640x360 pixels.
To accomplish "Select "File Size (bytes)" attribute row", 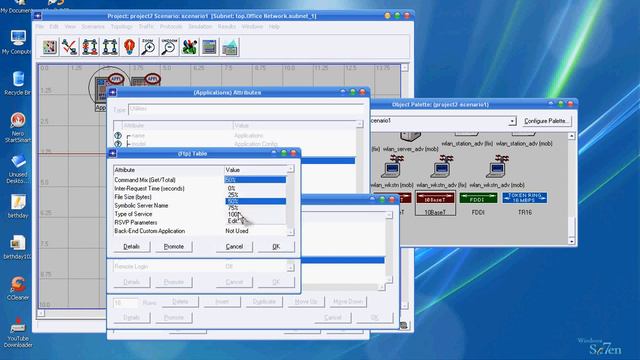I will tap(133, 197).
